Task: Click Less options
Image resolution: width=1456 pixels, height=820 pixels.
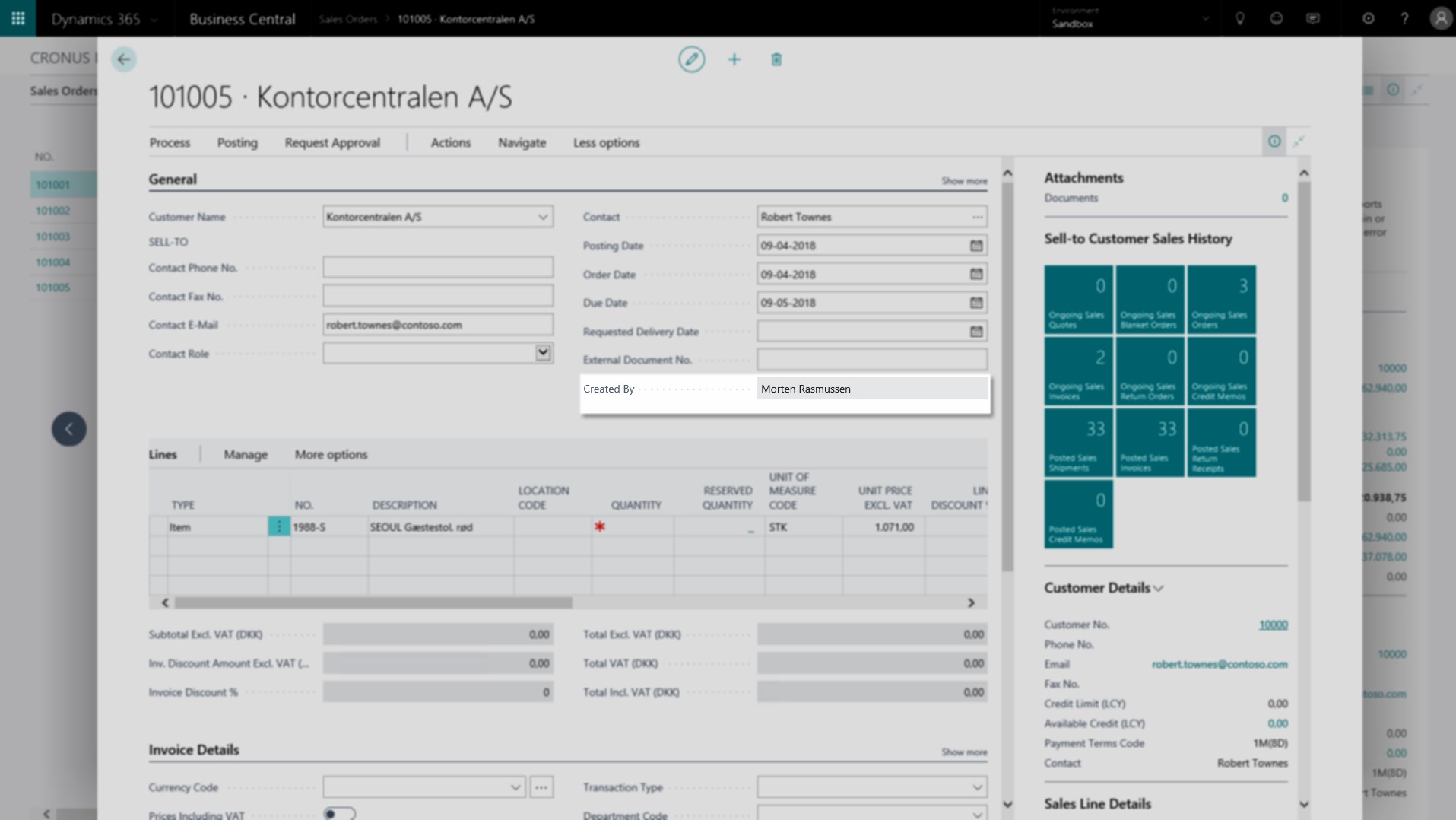Action: [607, 142]
